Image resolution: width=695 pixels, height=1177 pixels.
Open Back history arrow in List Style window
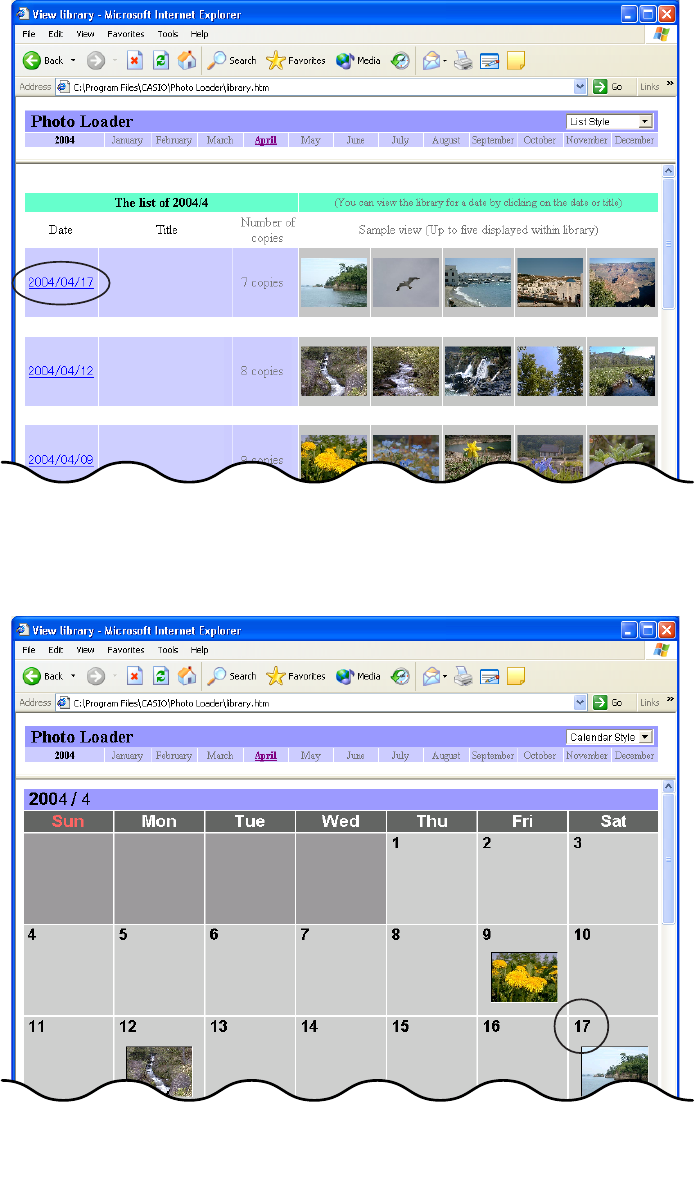[x=73, y=61]
